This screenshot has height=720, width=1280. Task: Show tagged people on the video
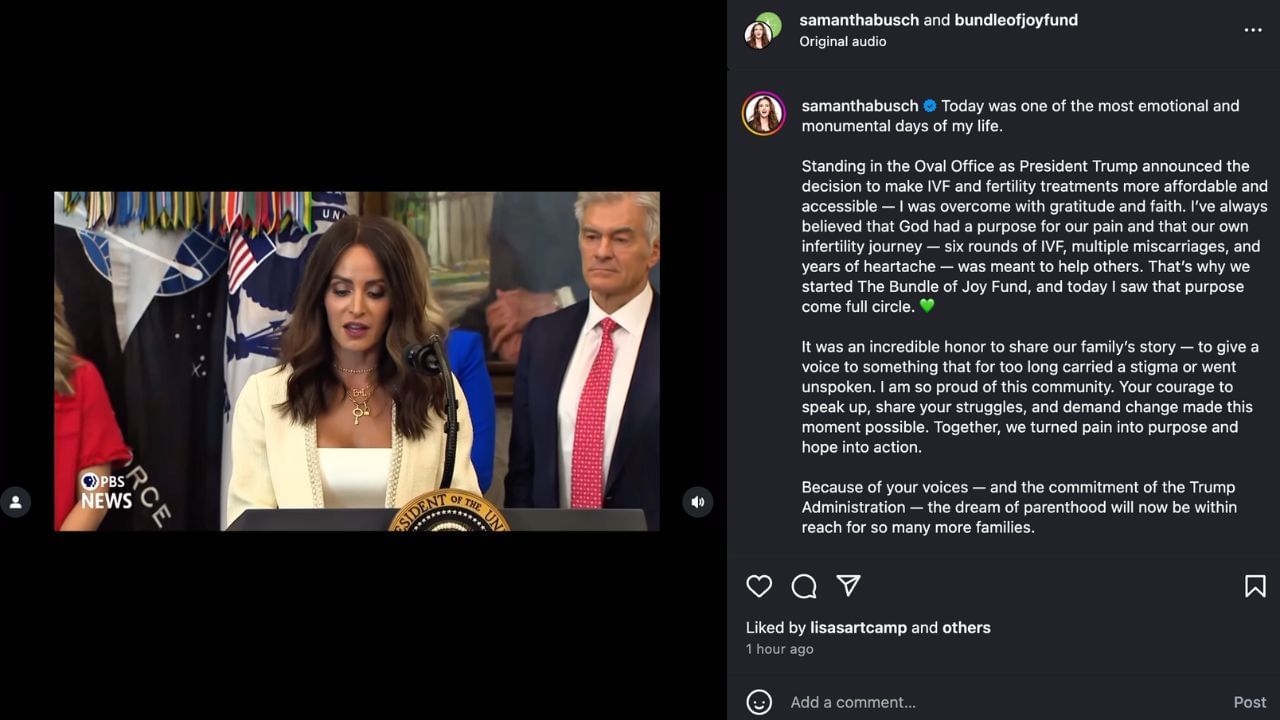coord(15,502)
